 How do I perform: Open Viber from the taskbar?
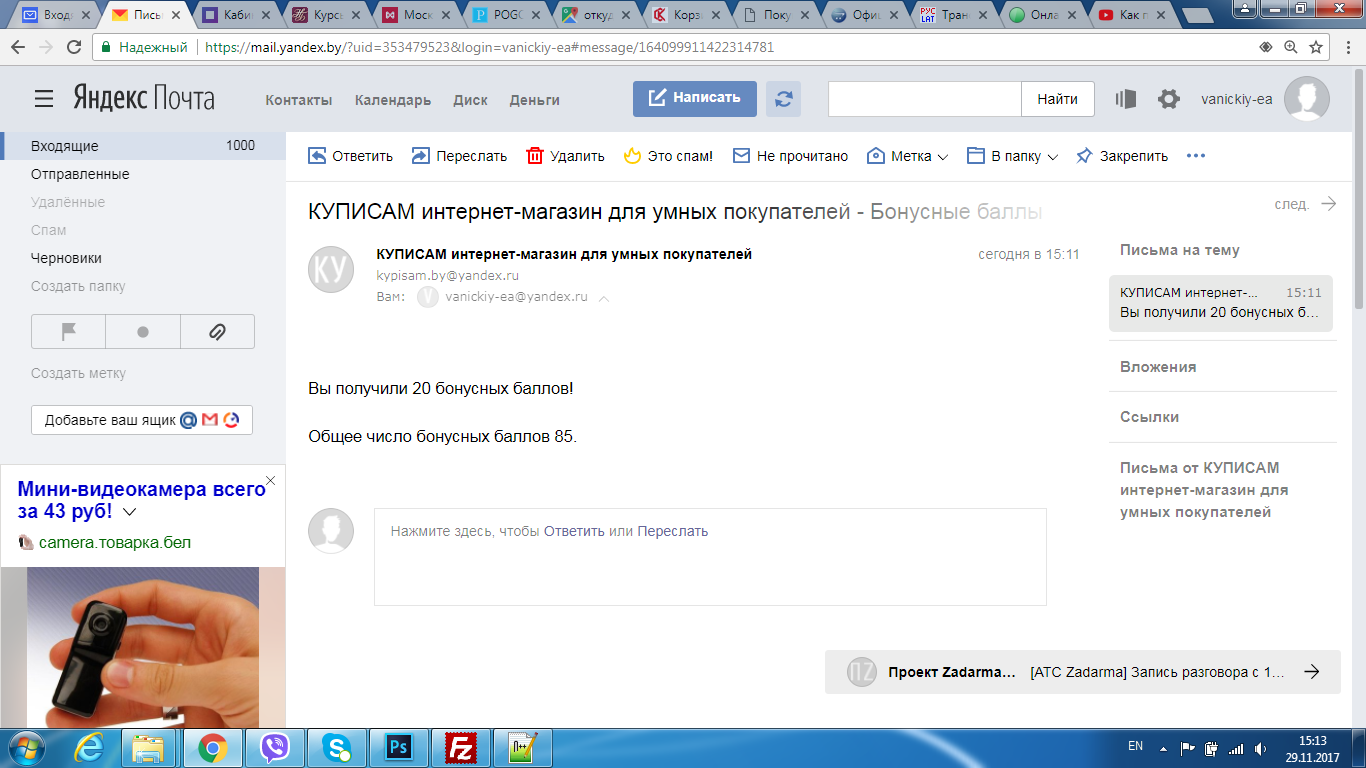275,748
